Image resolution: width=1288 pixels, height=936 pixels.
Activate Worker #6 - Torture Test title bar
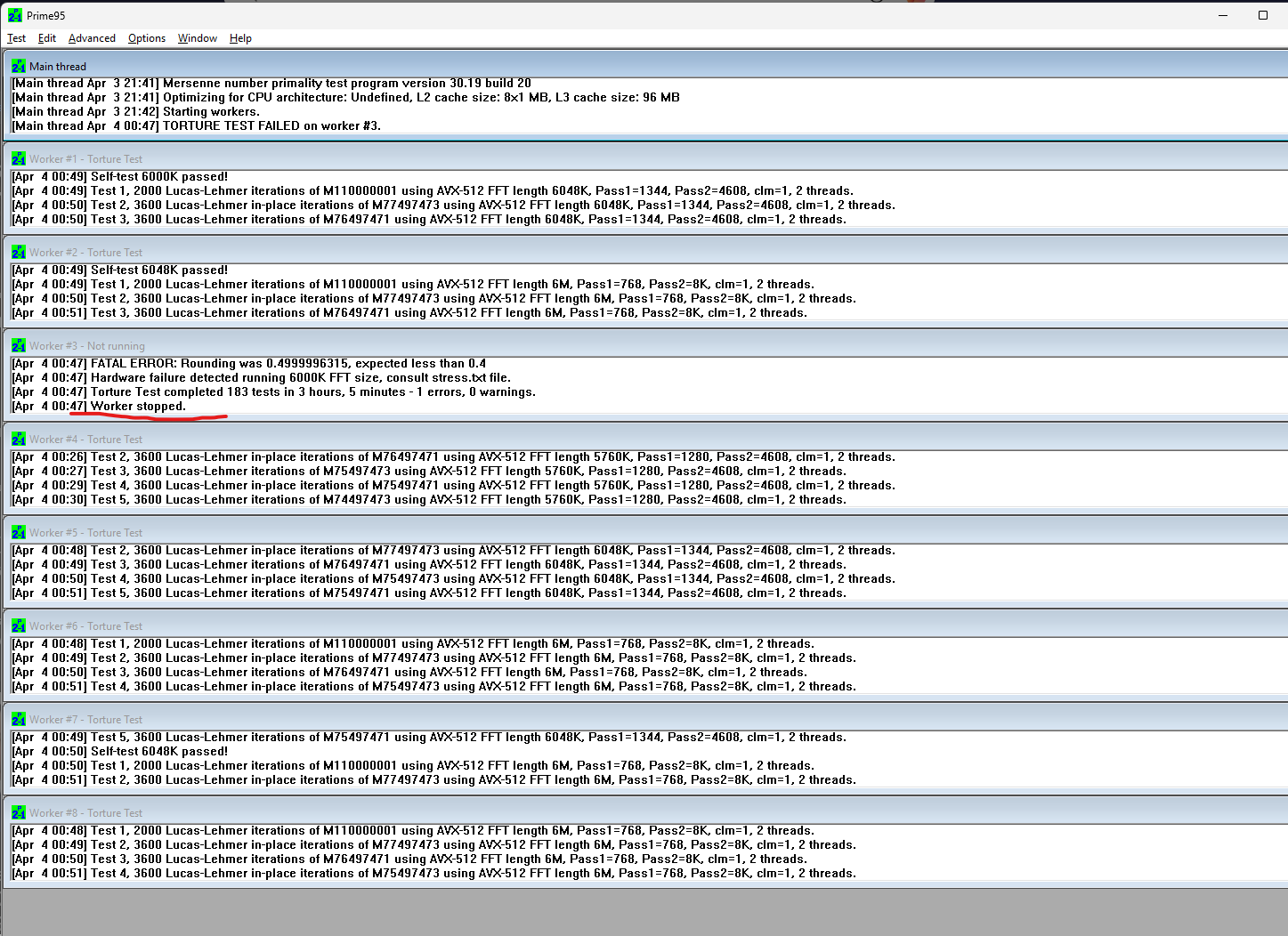648,626
